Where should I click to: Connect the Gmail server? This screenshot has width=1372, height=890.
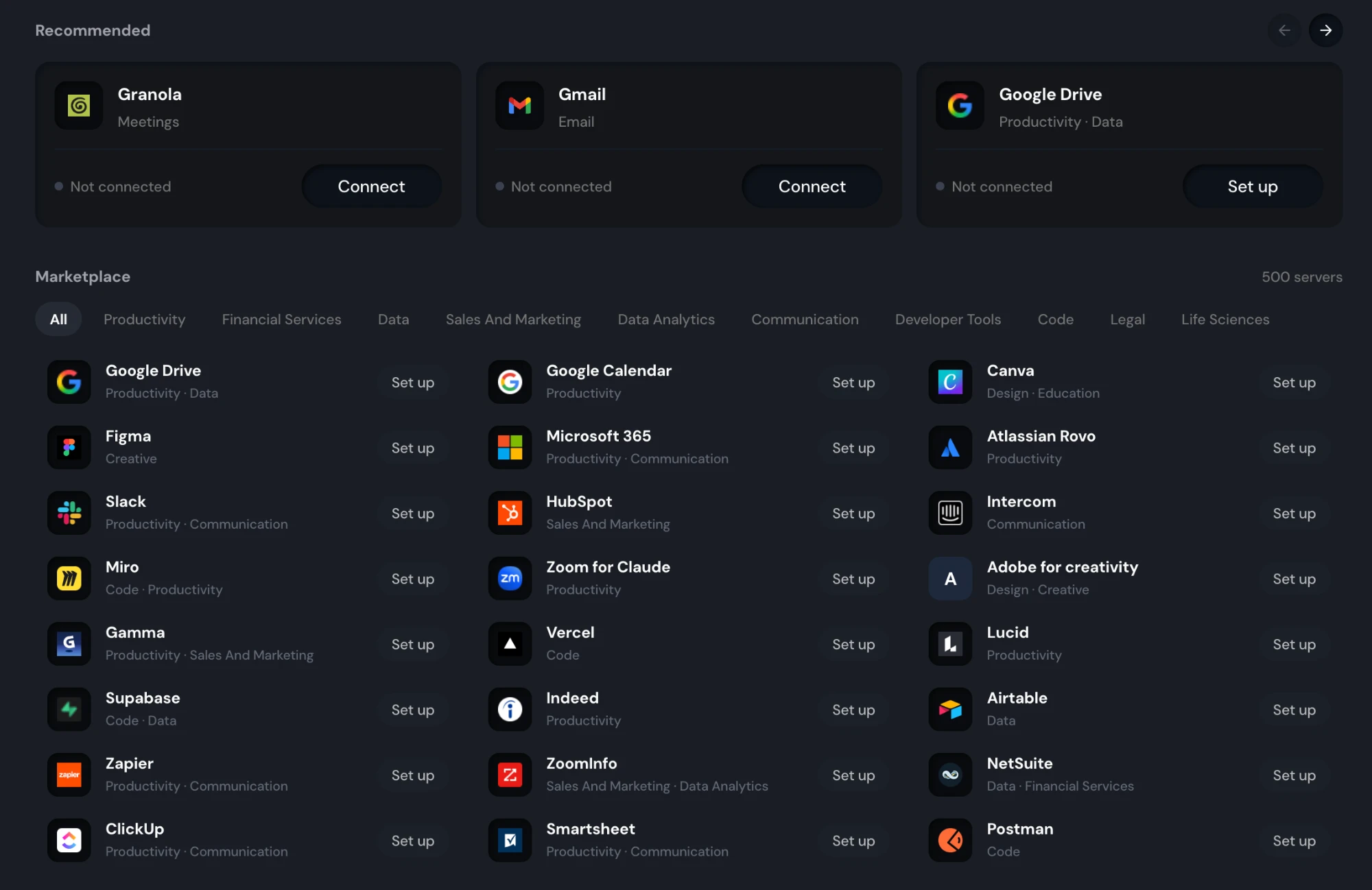[812, 187]
